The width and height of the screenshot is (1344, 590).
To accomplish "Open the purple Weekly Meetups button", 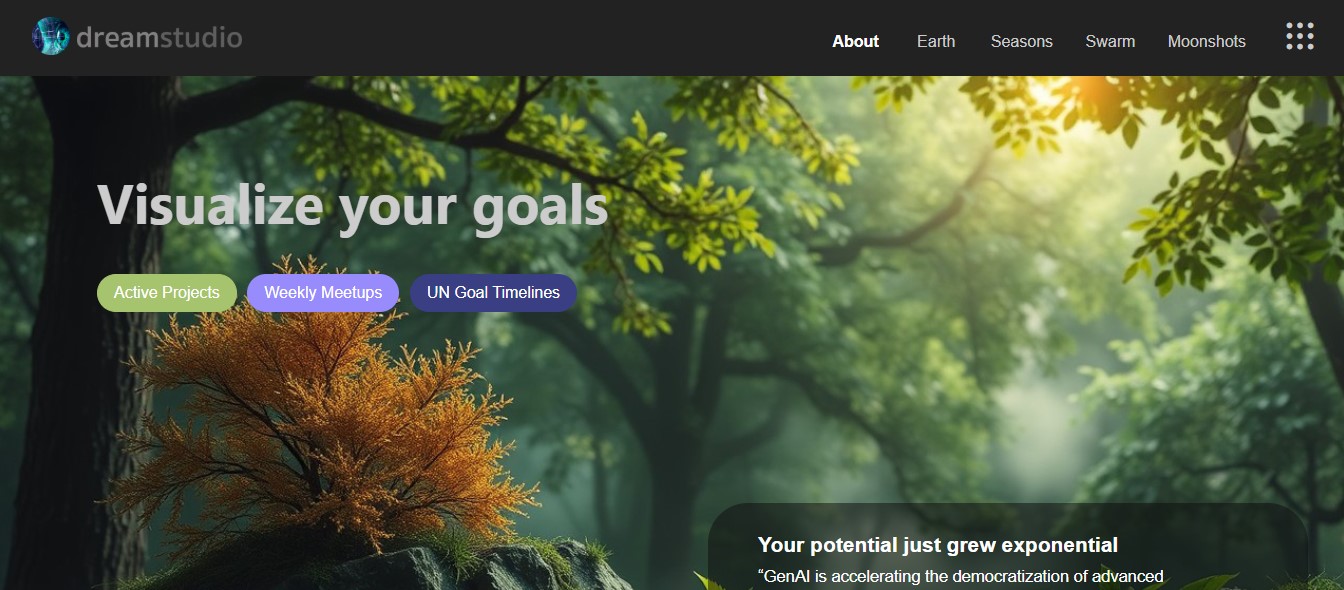I will (x=323, y=293).
